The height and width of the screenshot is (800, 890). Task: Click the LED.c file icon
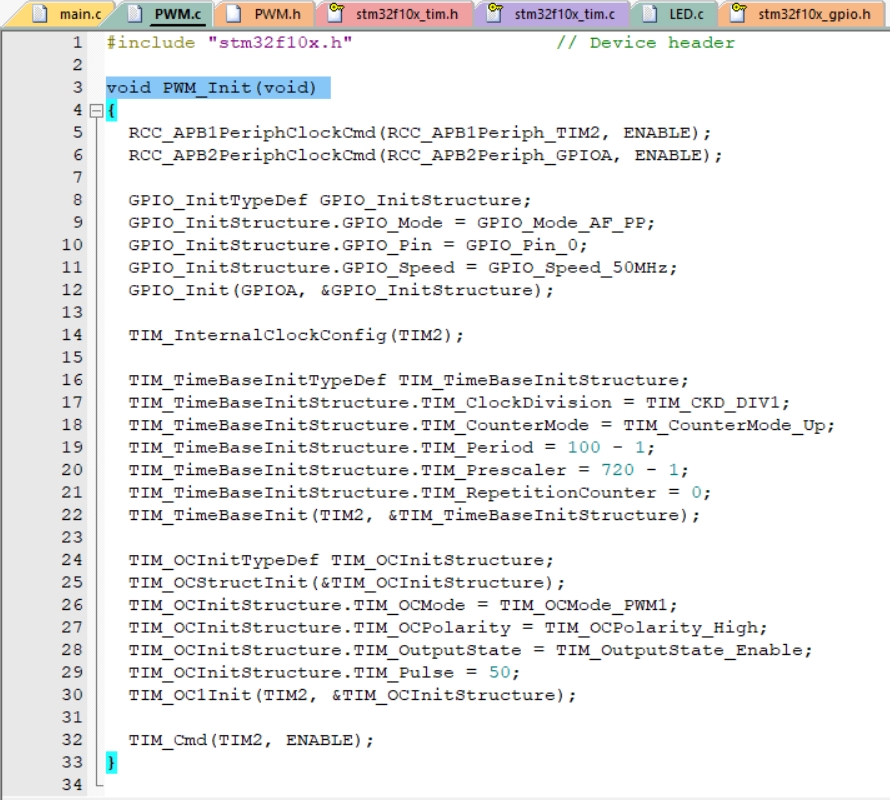pyautogui.click(x=650, y=14)
